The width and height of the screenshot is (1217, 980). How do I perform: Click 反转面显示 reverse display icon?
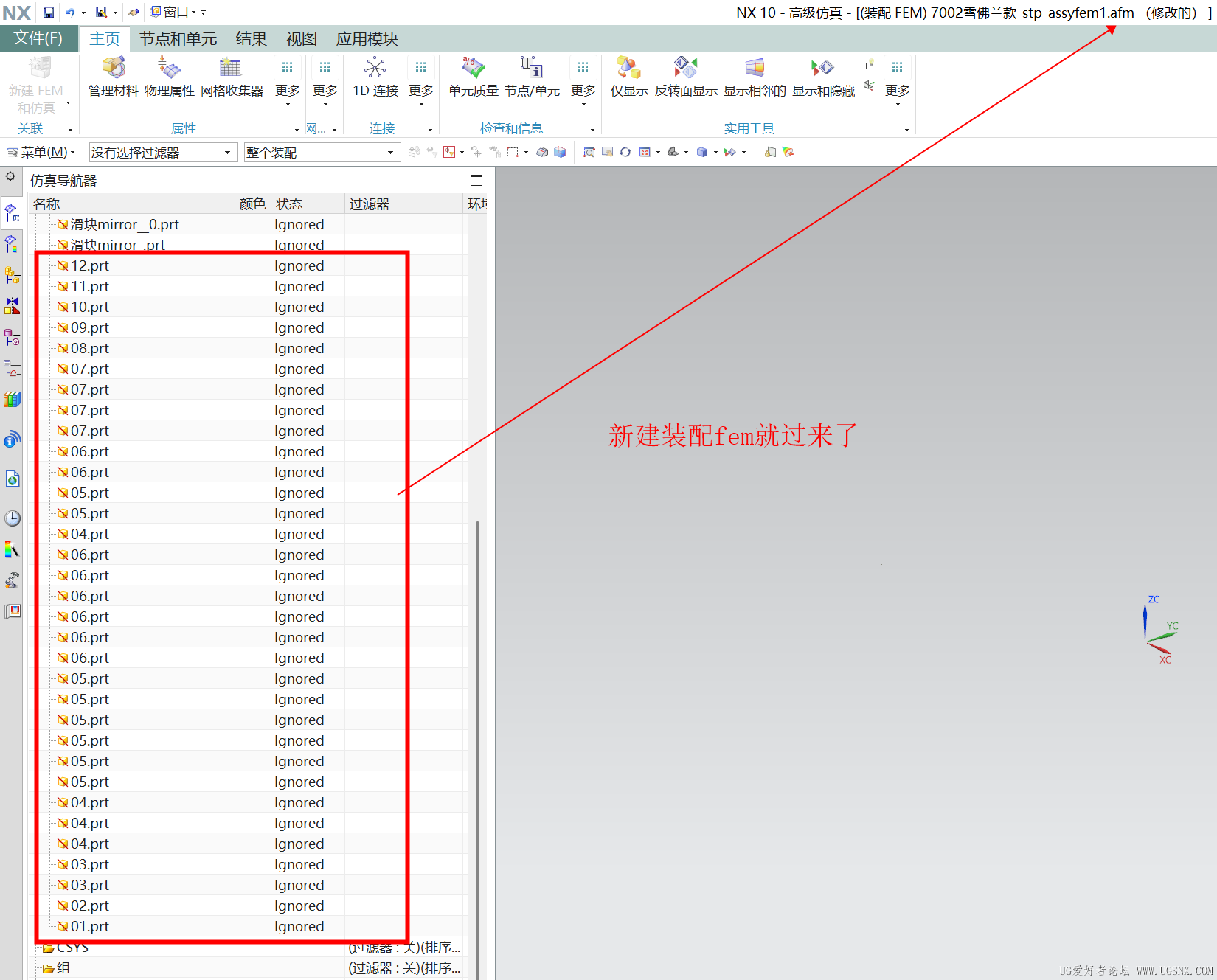coord(686,77)
